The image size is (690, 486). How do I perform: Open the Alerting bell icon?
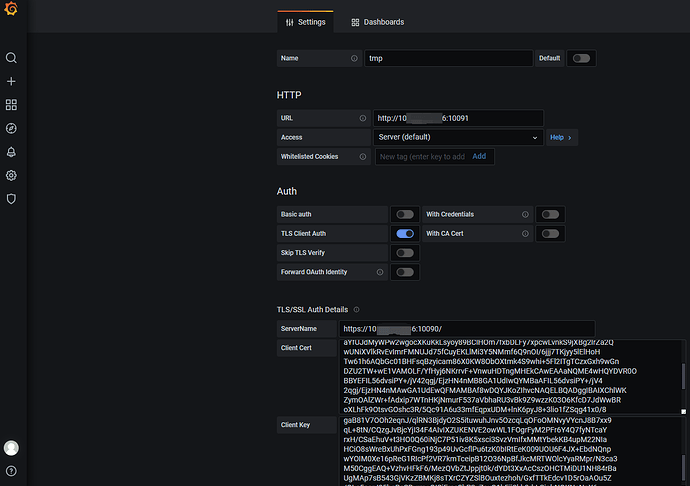[x=12, y=152]
